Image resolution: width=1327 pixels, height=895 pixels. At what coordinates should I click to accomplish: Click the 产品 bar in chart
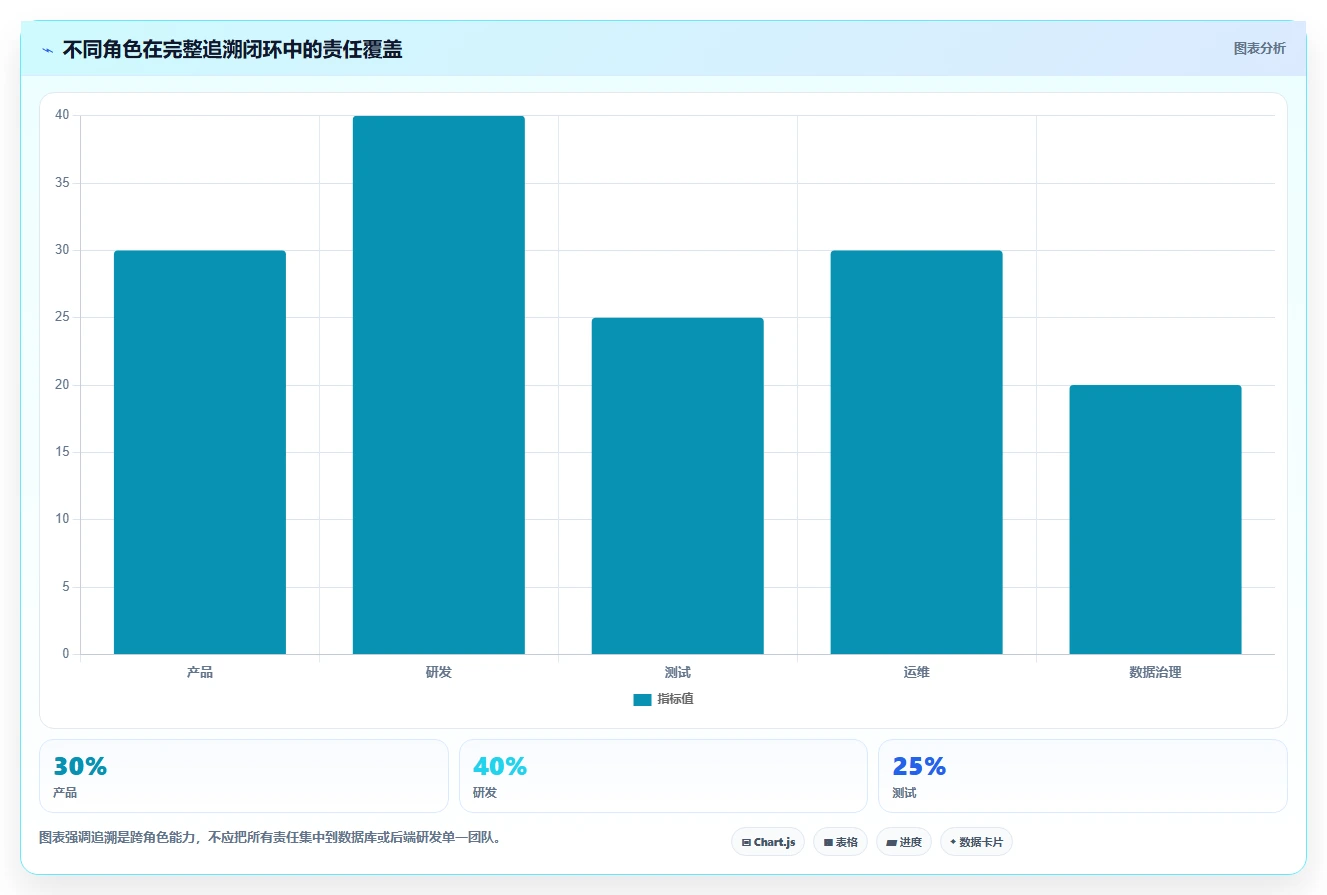tap(200, 452)
